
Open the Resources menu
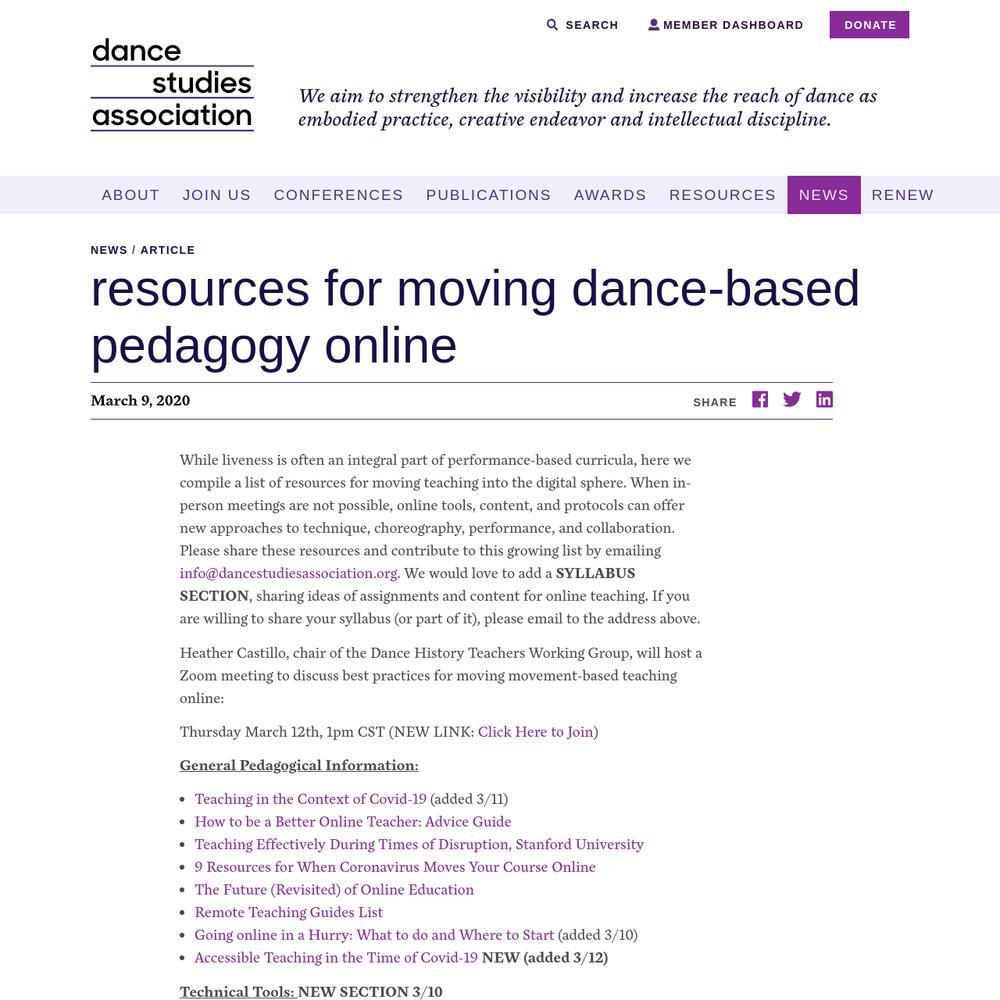pos(723,195)
